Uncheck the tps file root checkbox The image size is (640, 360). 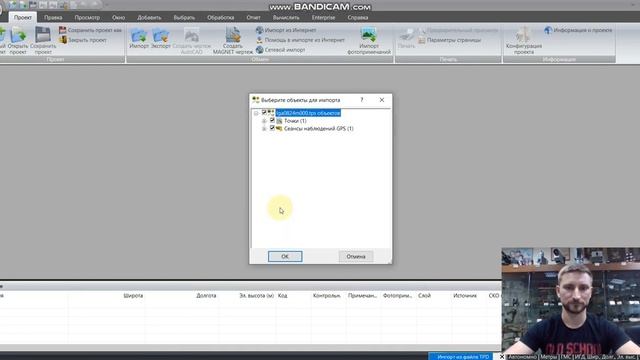pos(264,113)
